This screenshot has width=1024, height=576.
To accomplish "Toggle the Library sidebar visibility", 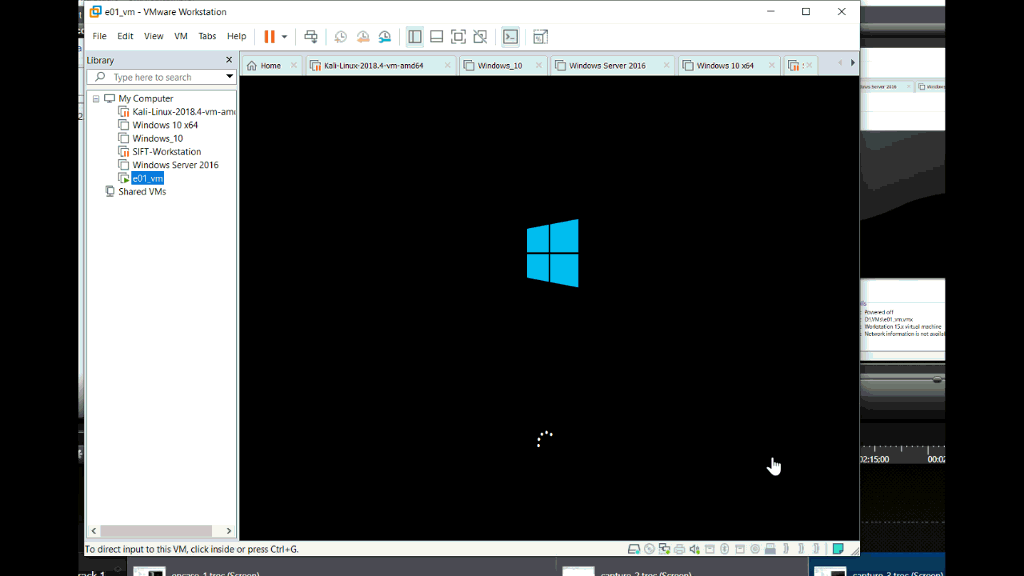I will pyautogui.click(x=415, y=37).
